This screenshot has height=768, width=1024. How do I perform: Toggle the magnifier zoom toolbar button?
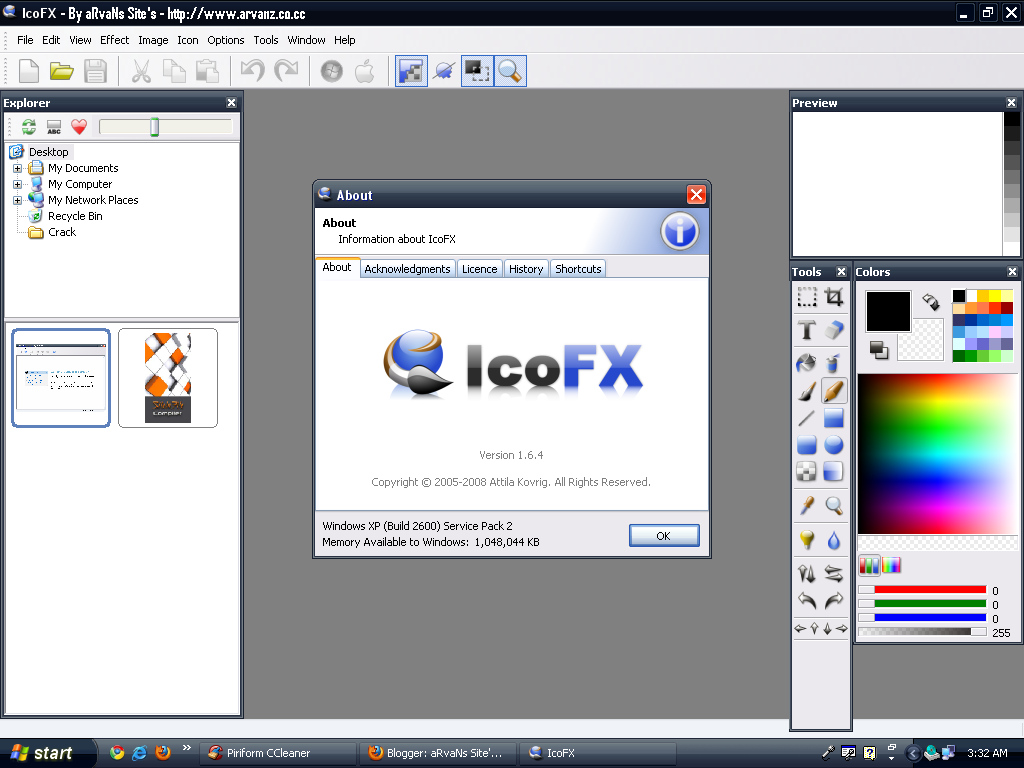tap(510, 71)
